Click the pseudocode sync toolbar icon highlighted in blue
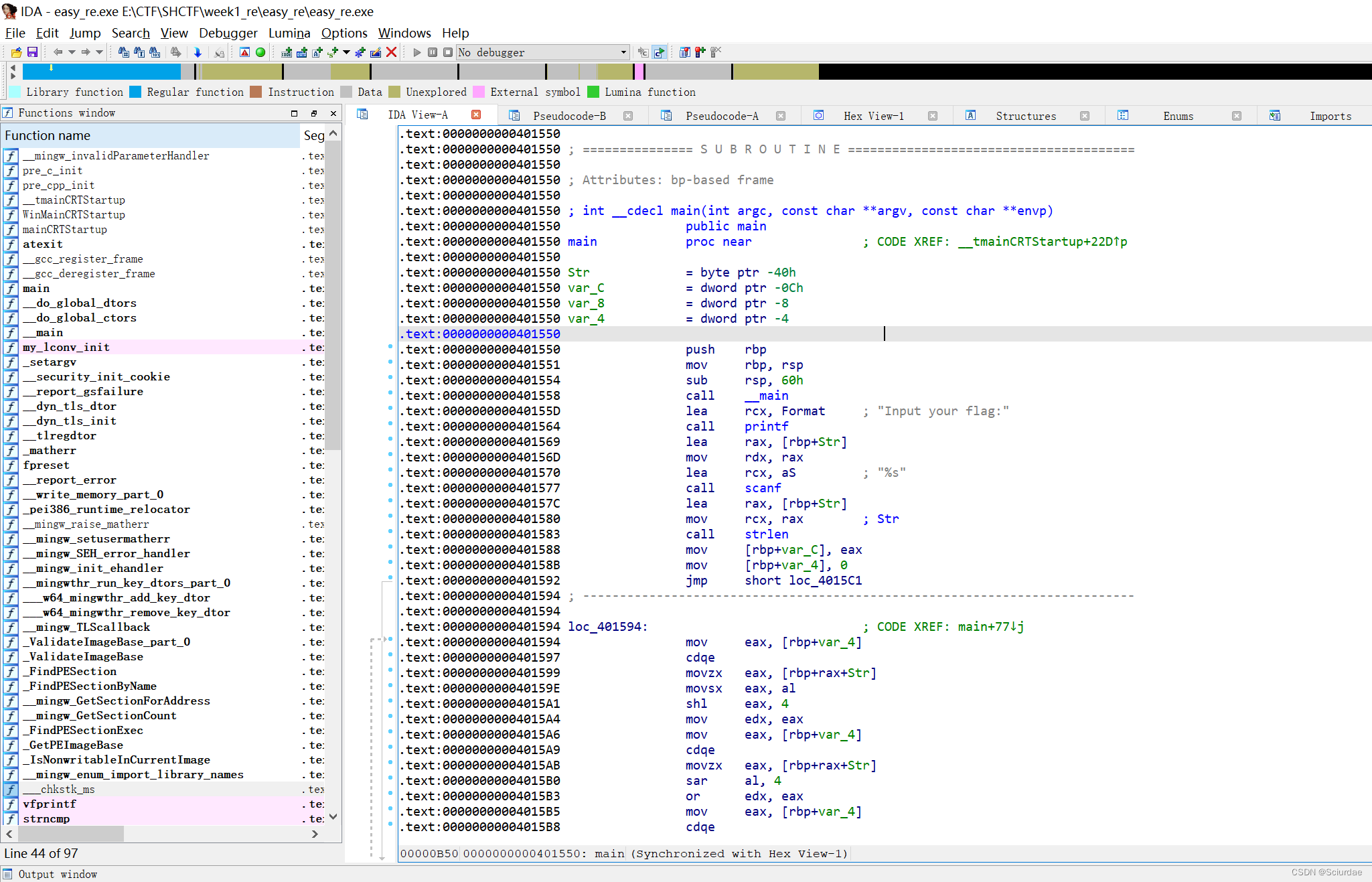Image resolution: width=1372 pixels, height=882 pixels. point(660,52)
